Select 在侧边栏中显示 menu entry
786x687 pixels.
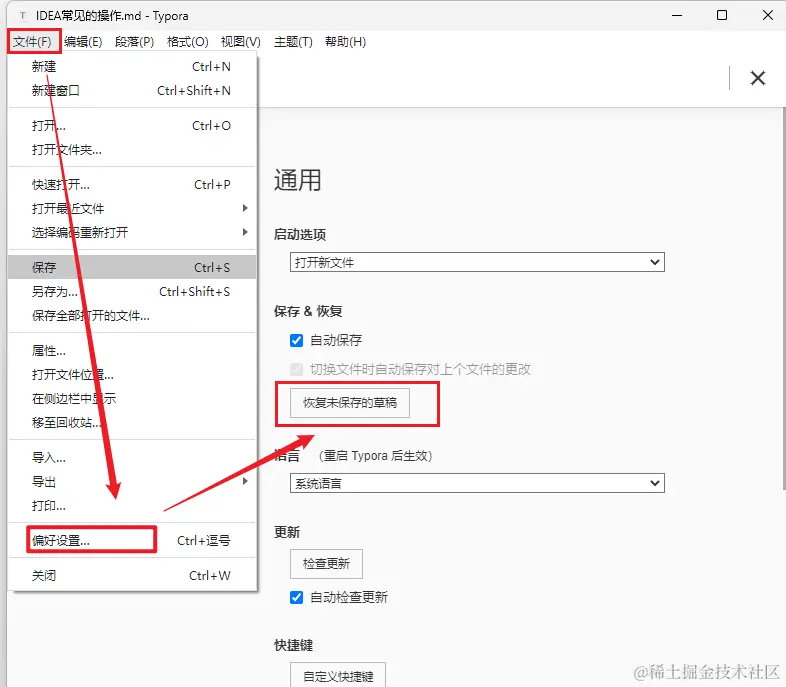132,399
